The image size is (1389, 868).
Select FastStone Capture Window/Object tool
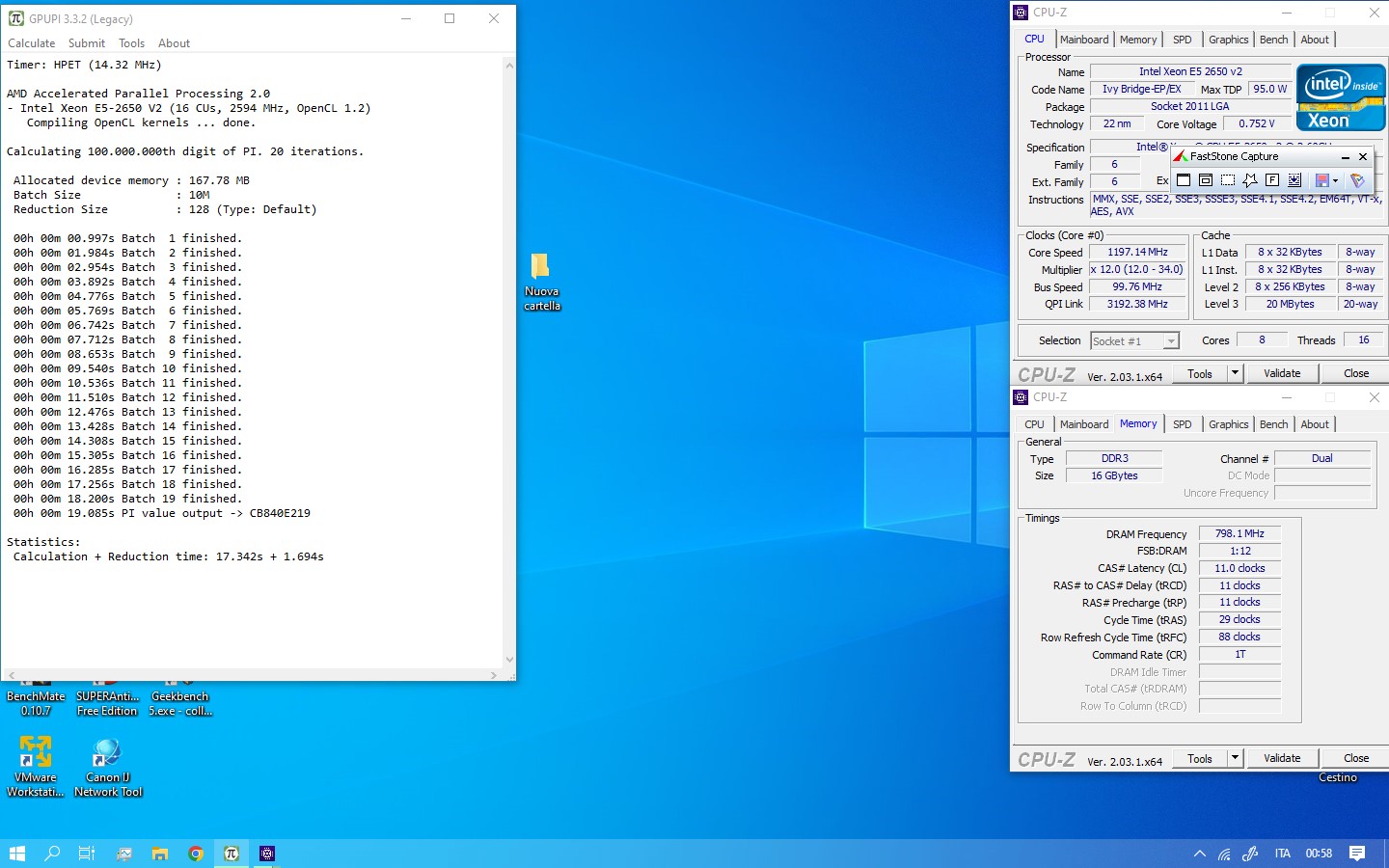point(1206,180)
